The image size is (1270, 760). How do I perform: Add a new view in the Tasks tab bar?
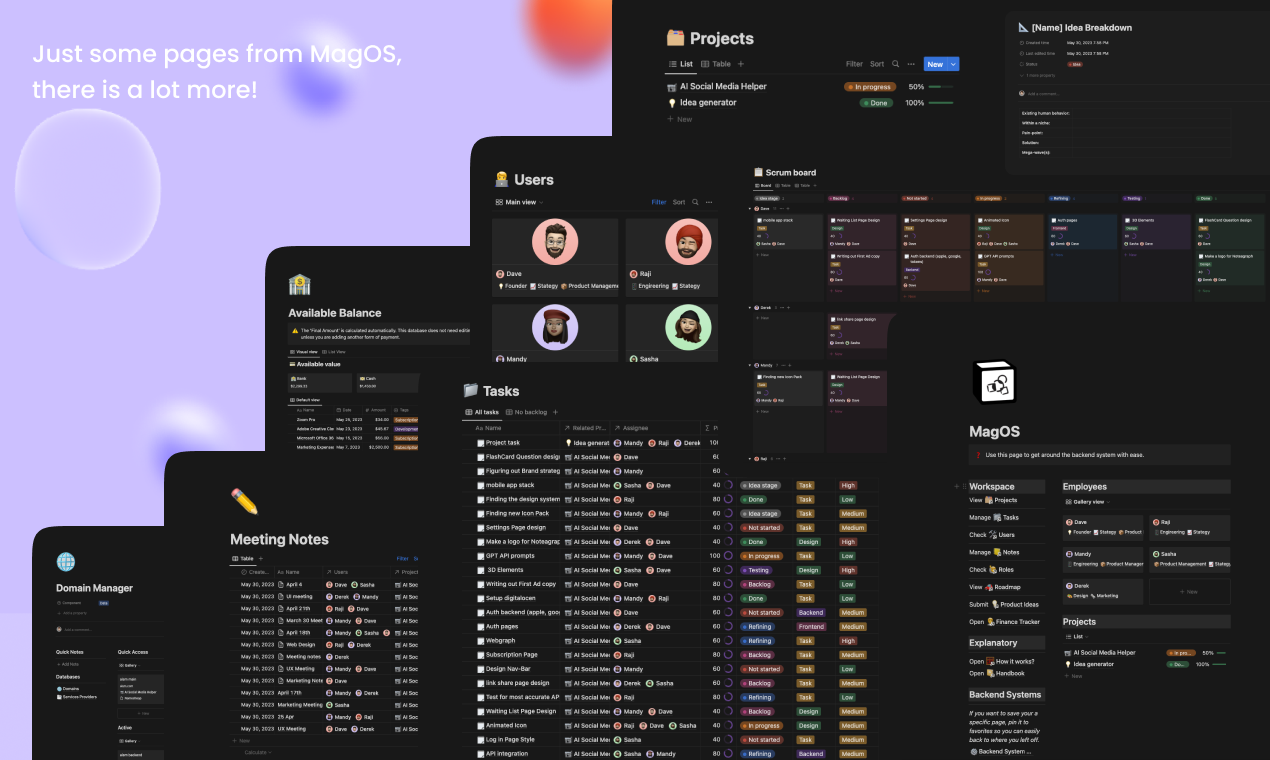click(556, 412)
